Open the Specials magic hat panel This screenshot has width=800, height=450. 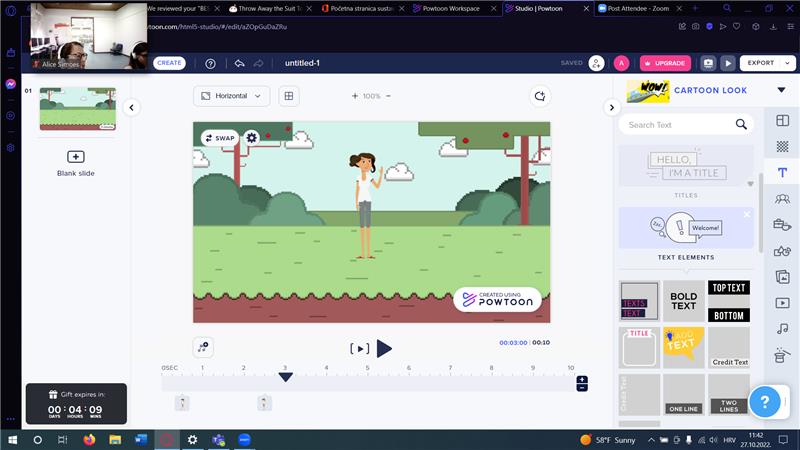pos(780,355)
